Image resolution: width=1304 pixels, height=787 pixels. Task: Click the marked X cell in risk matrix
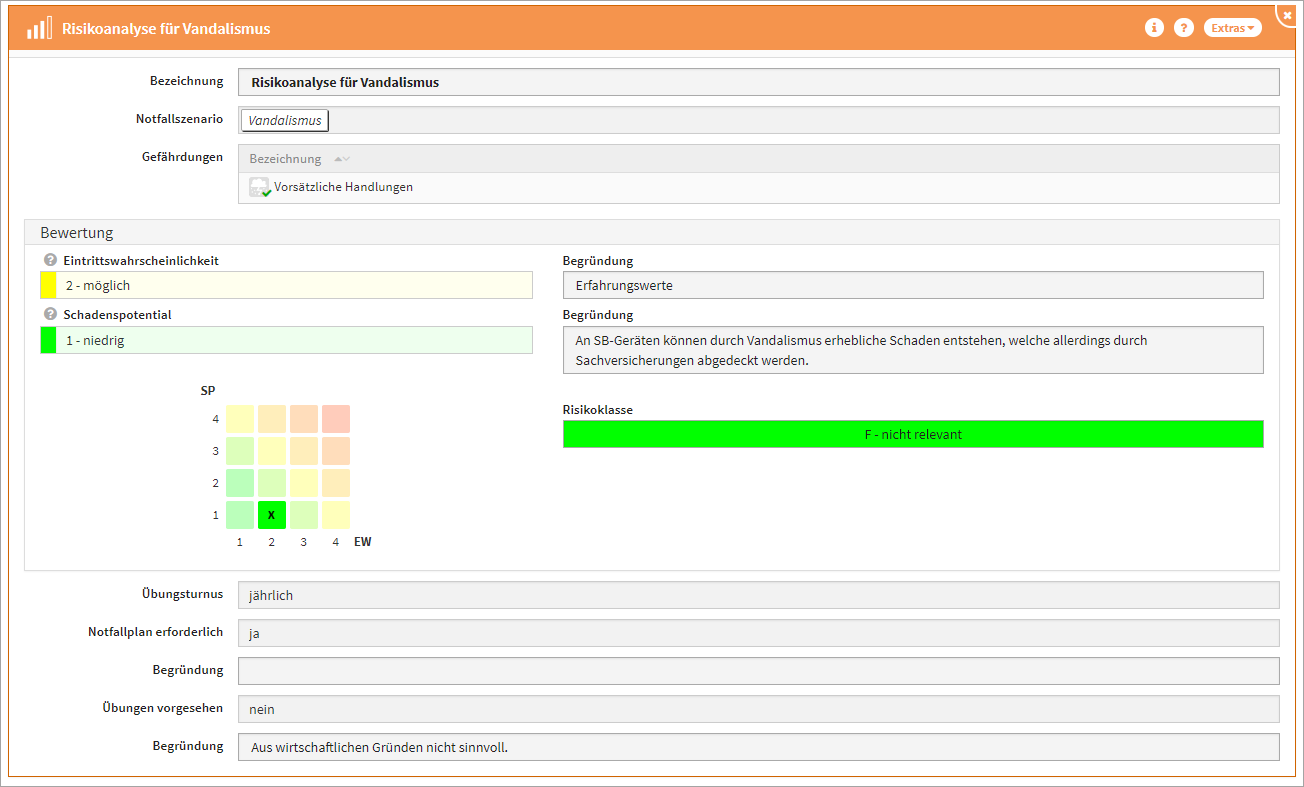pos(272,515)
